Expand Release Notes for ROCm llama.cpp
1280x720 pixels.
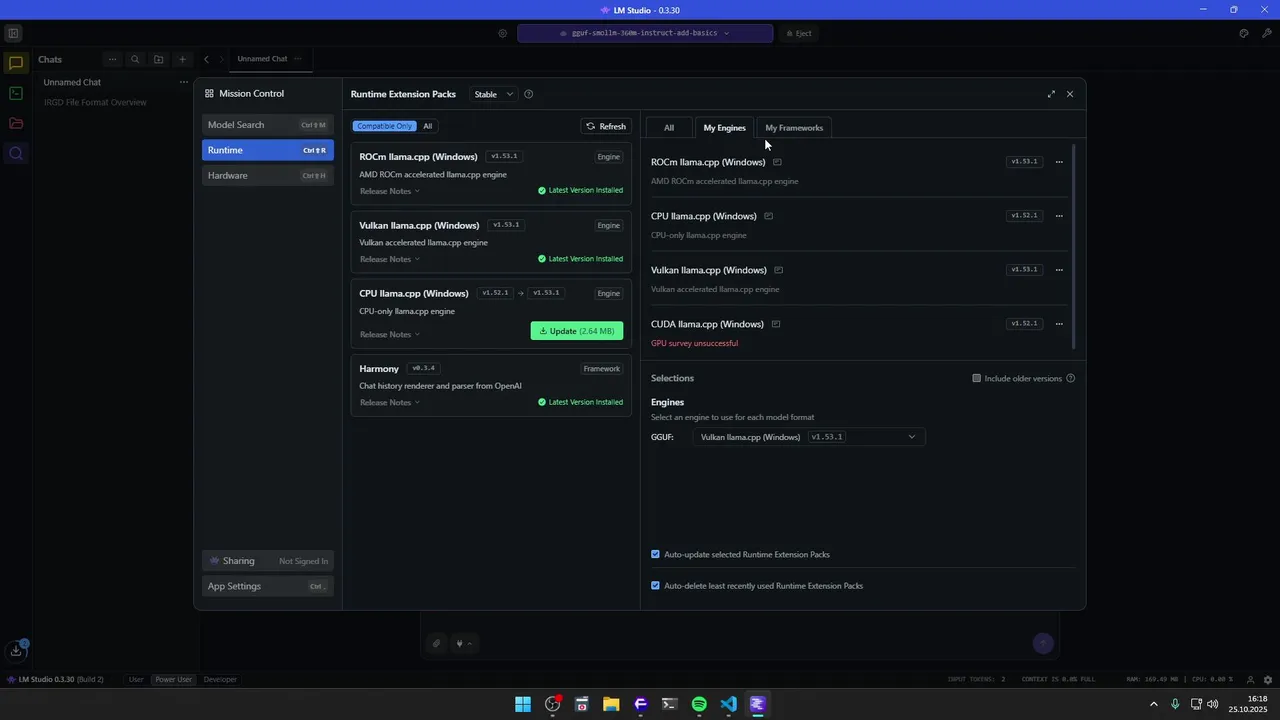389,191
